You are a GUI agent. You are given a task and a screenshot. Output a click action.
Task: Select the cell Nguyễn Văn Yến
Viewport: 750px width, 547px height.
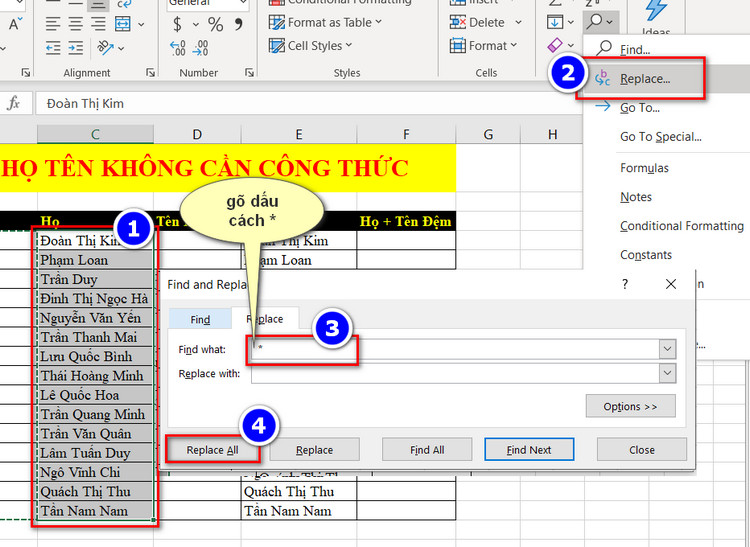(95, 317)
